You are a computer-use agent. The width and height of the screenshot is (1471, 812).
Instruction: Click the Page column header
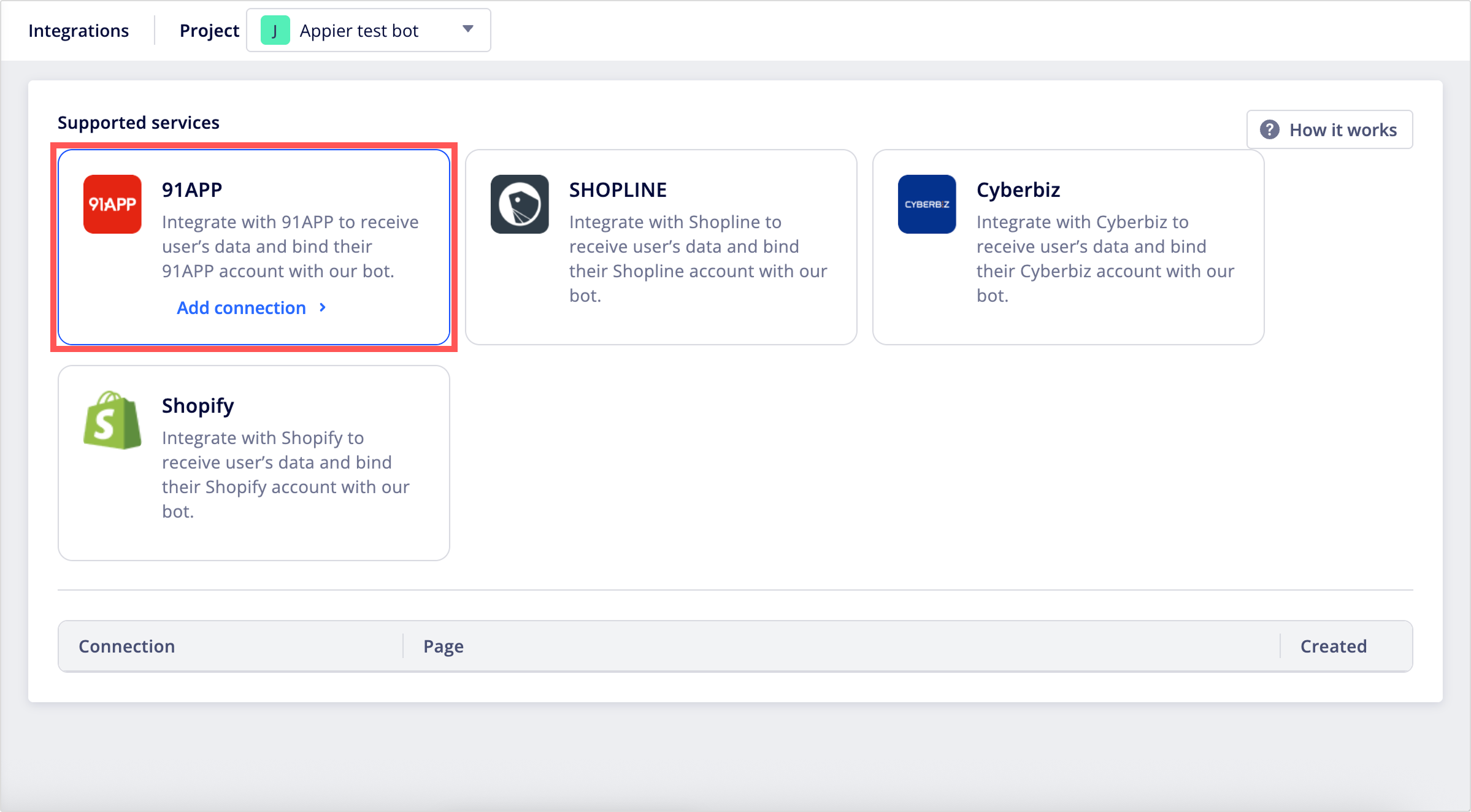click(444, 646)
